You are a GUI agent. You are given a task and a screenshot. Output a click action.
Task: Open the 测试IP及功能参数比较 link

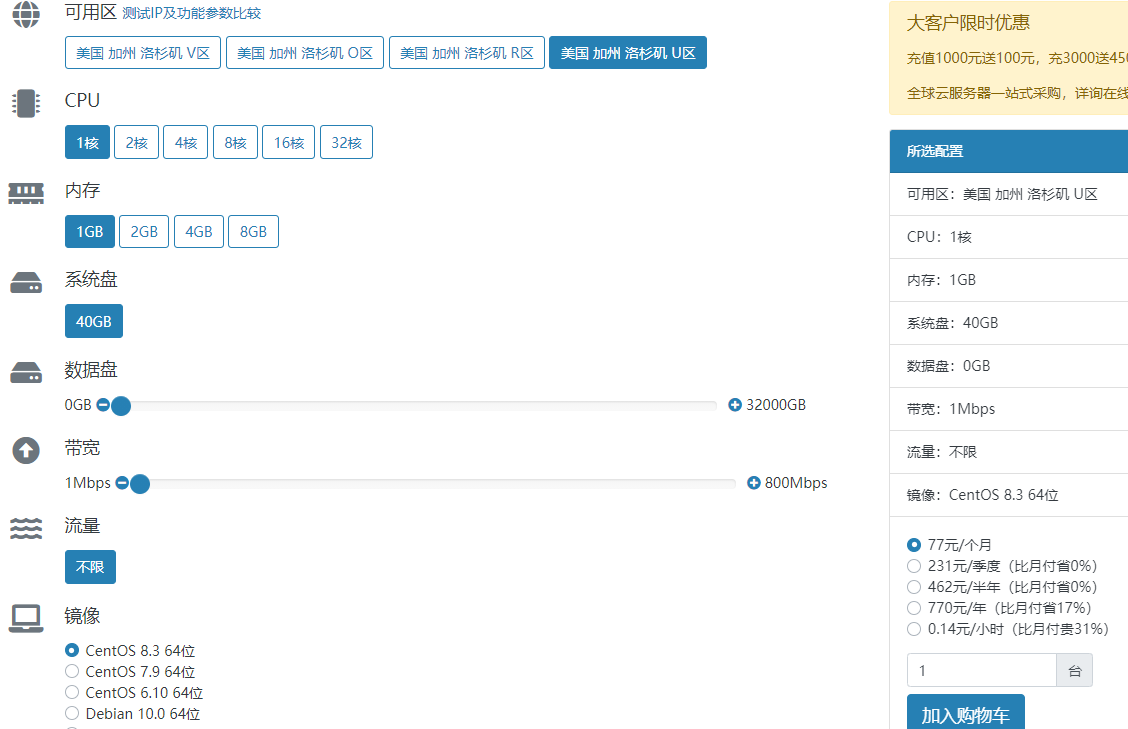[192, 14]
